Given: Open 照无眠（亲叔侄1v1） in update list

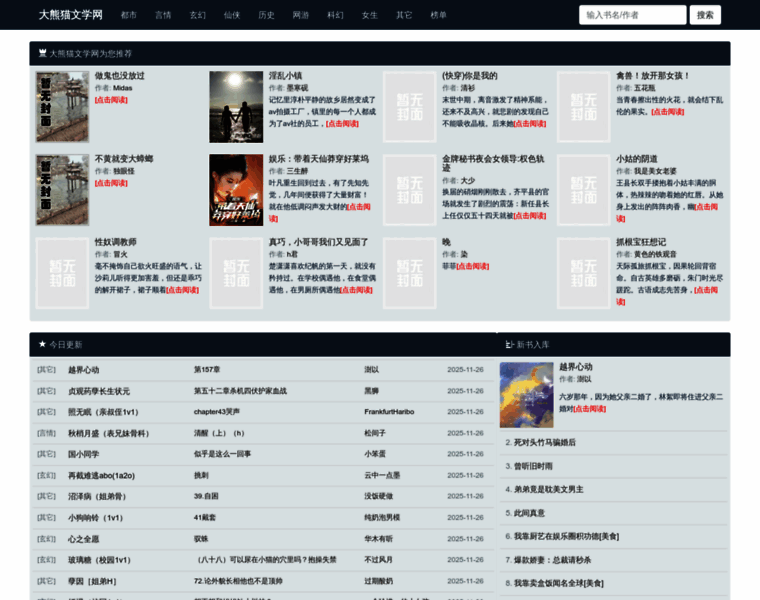Looking at the screenshot, I should (x=103, y=412).
